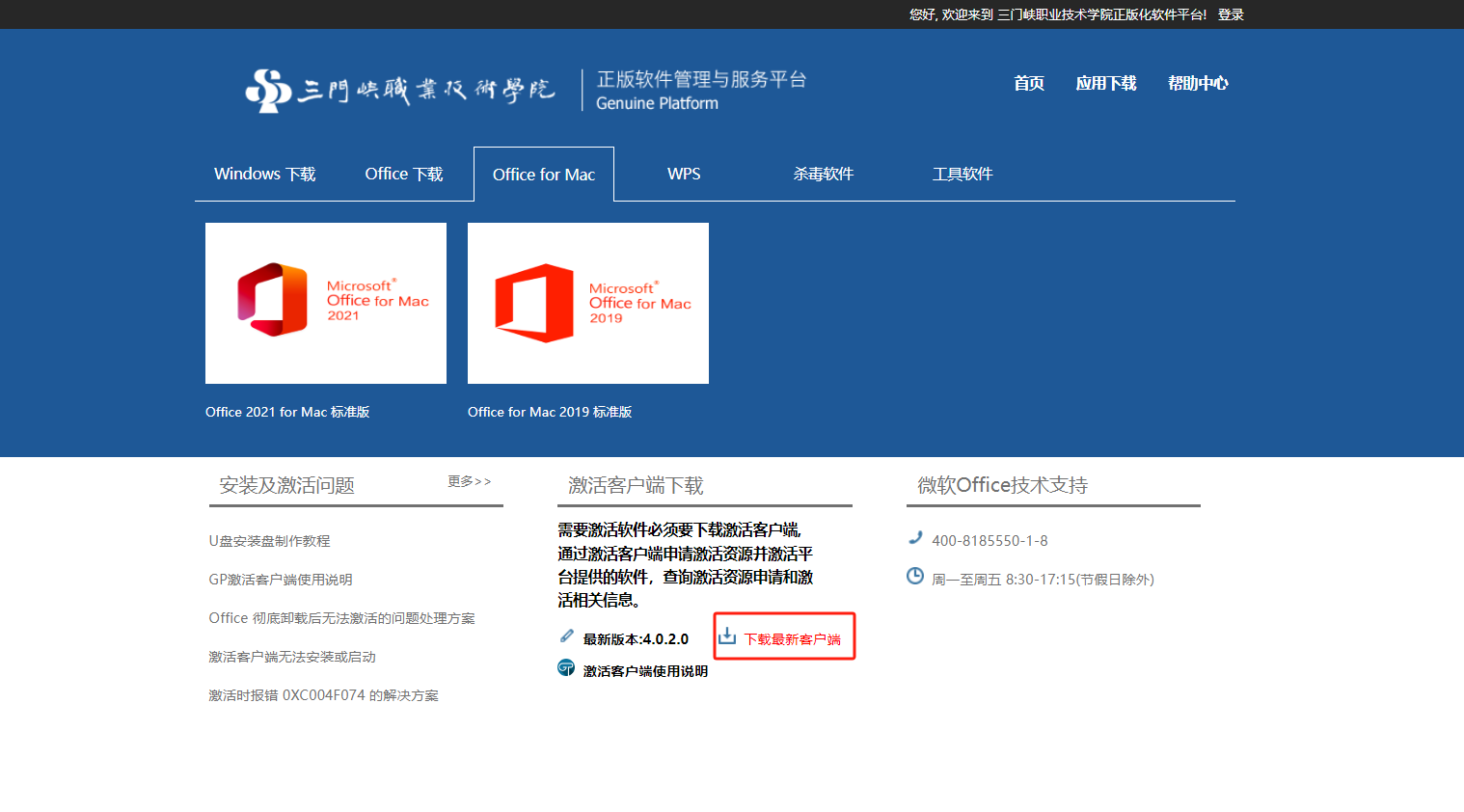Switch to the Windows 下载 tab
Screen dimensions: 1464x812
click(x=265, y=175)
